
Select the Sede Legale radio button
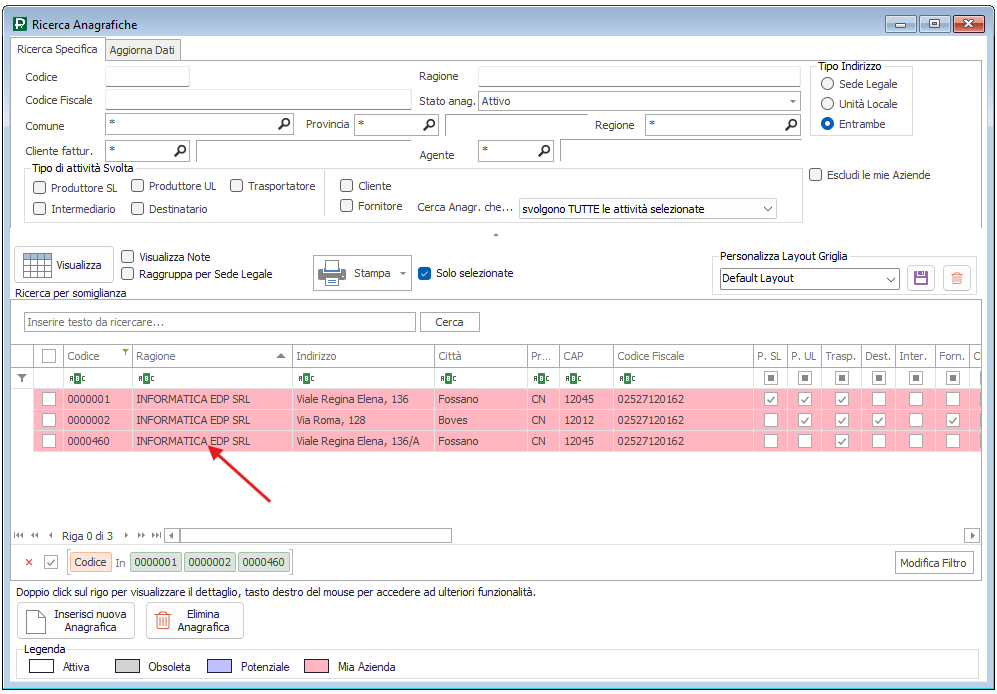click(x=827, y=84)
